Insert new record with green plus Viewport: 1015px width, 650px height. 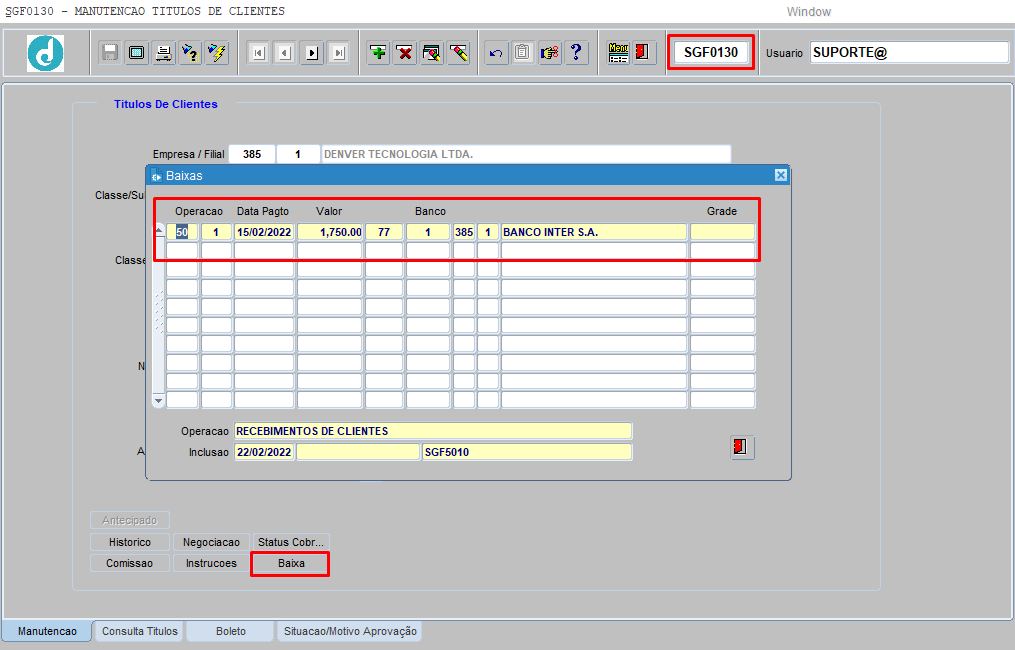pyautogui.click(x=378, y=52)
